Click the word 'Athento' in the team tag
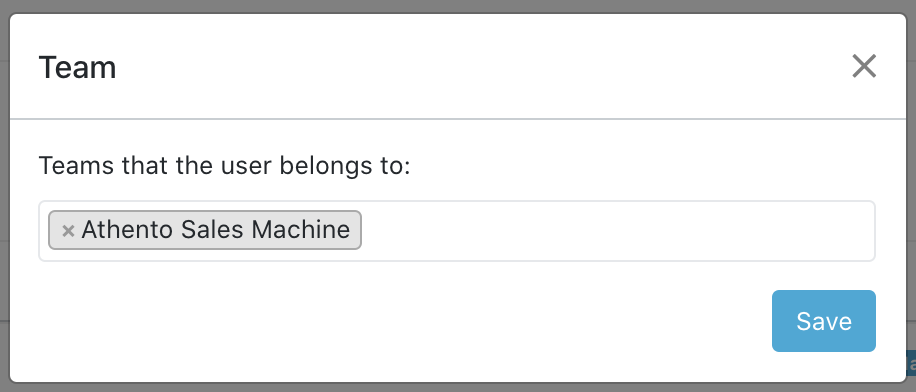916x392 pixels. (x=127, y=230)
